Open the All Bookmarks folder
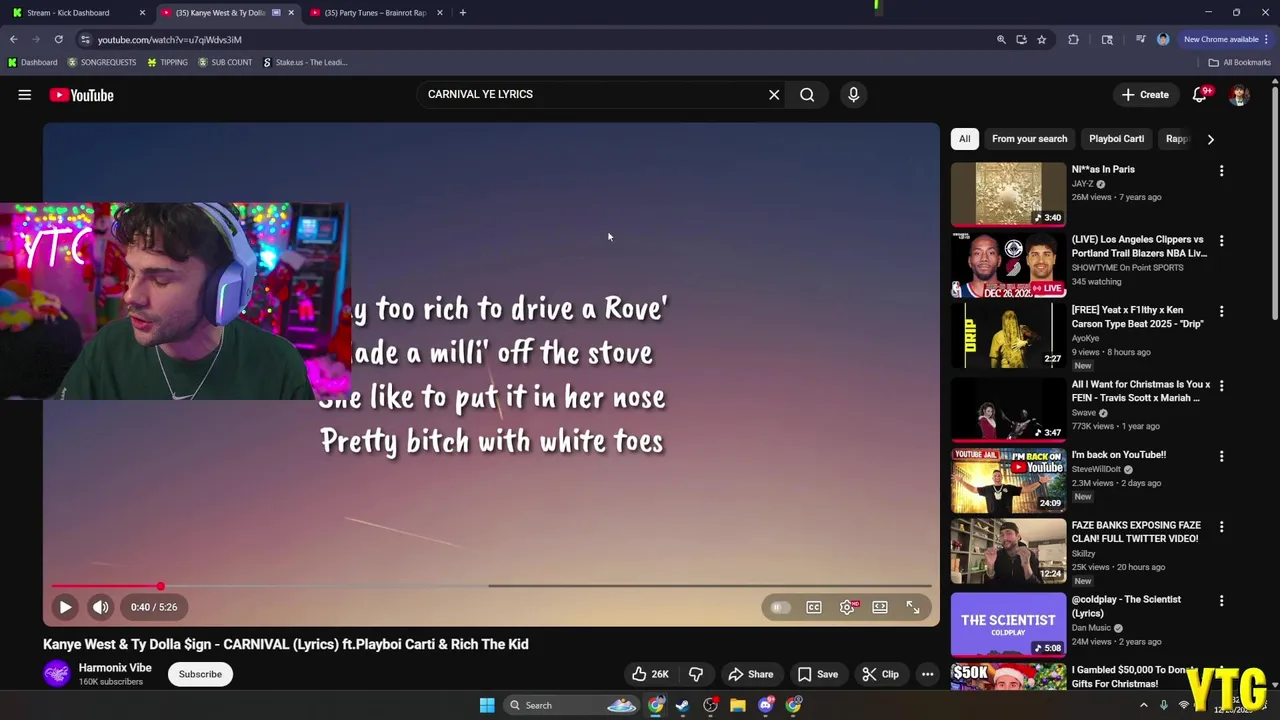1280x720 pixels. pos(1239,62)
